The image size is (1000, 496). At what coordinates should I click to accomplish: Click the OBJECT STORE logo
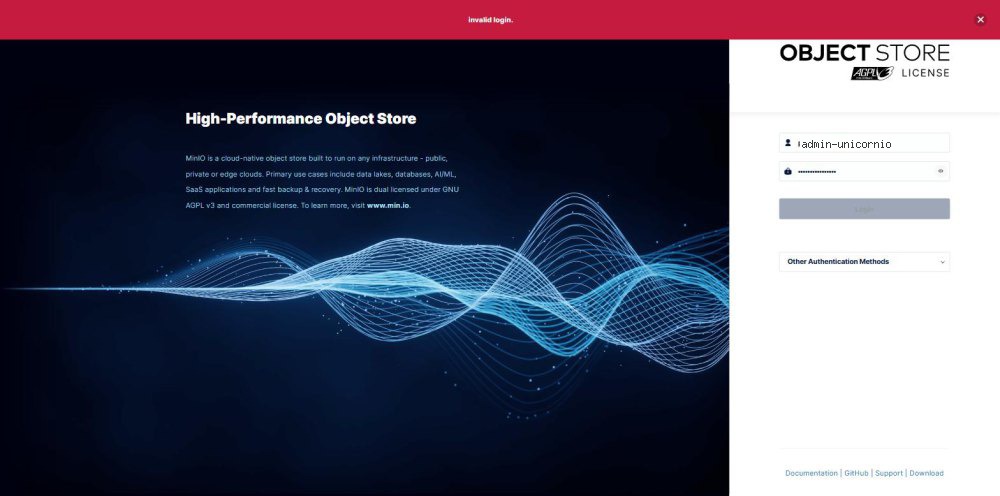pos(864,53)
